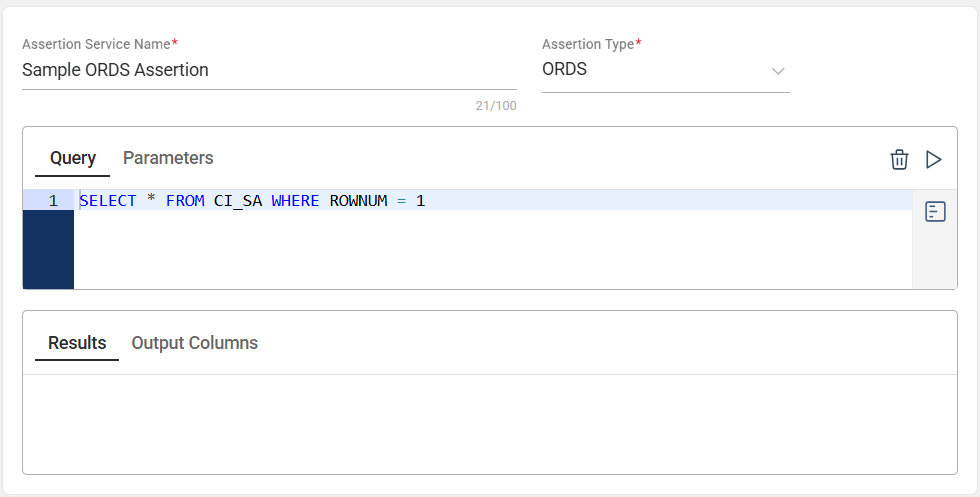The image size is (980, 497).
Task: Click ROWNUM in the SQL statement
Action: click(358, 201)
